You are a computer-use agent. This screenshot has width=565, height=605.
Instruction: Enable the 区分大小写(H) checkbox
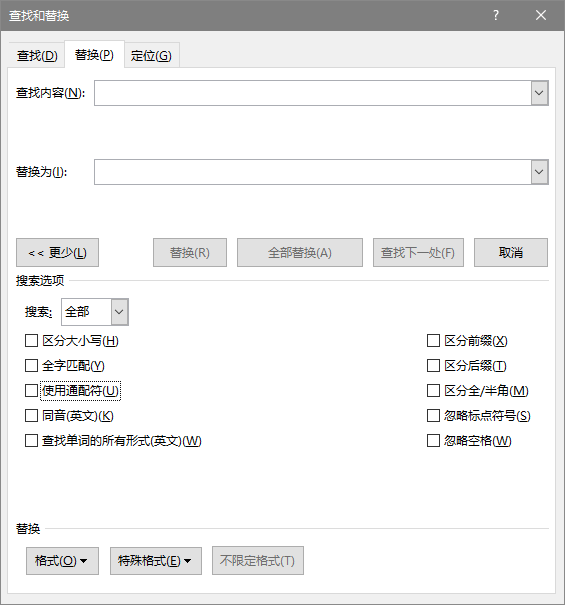click(31, 341)
